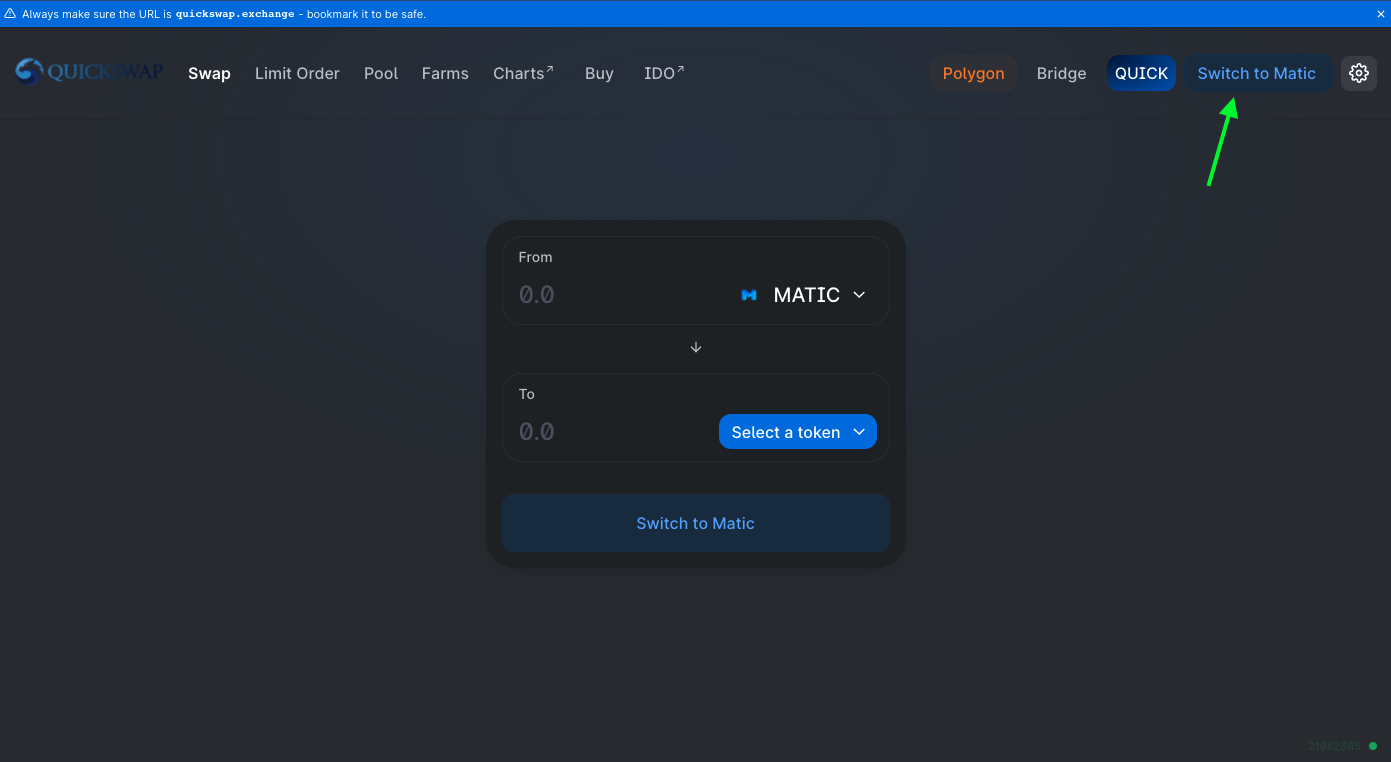
Task: Open the Pool page
Action: (381, 73)
